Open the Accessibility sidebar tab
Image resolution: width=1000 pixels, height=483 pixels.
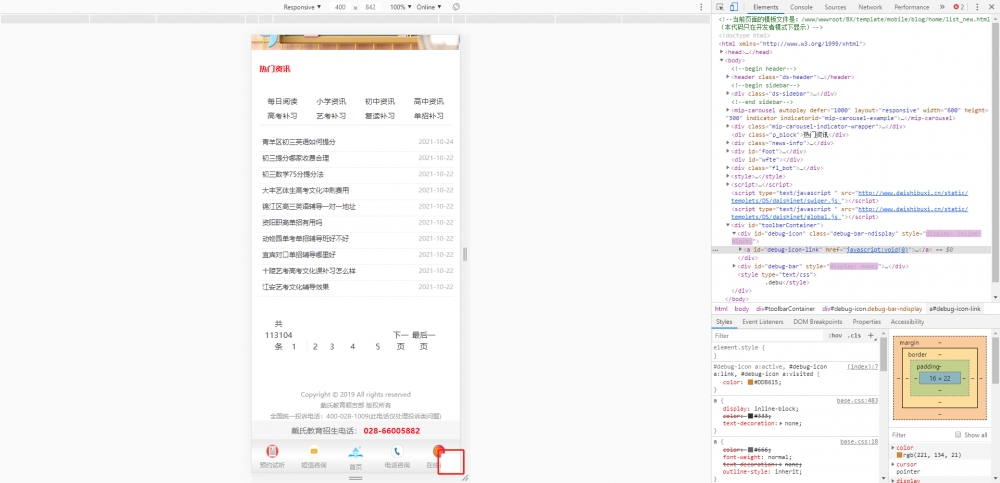click(907, 322)
